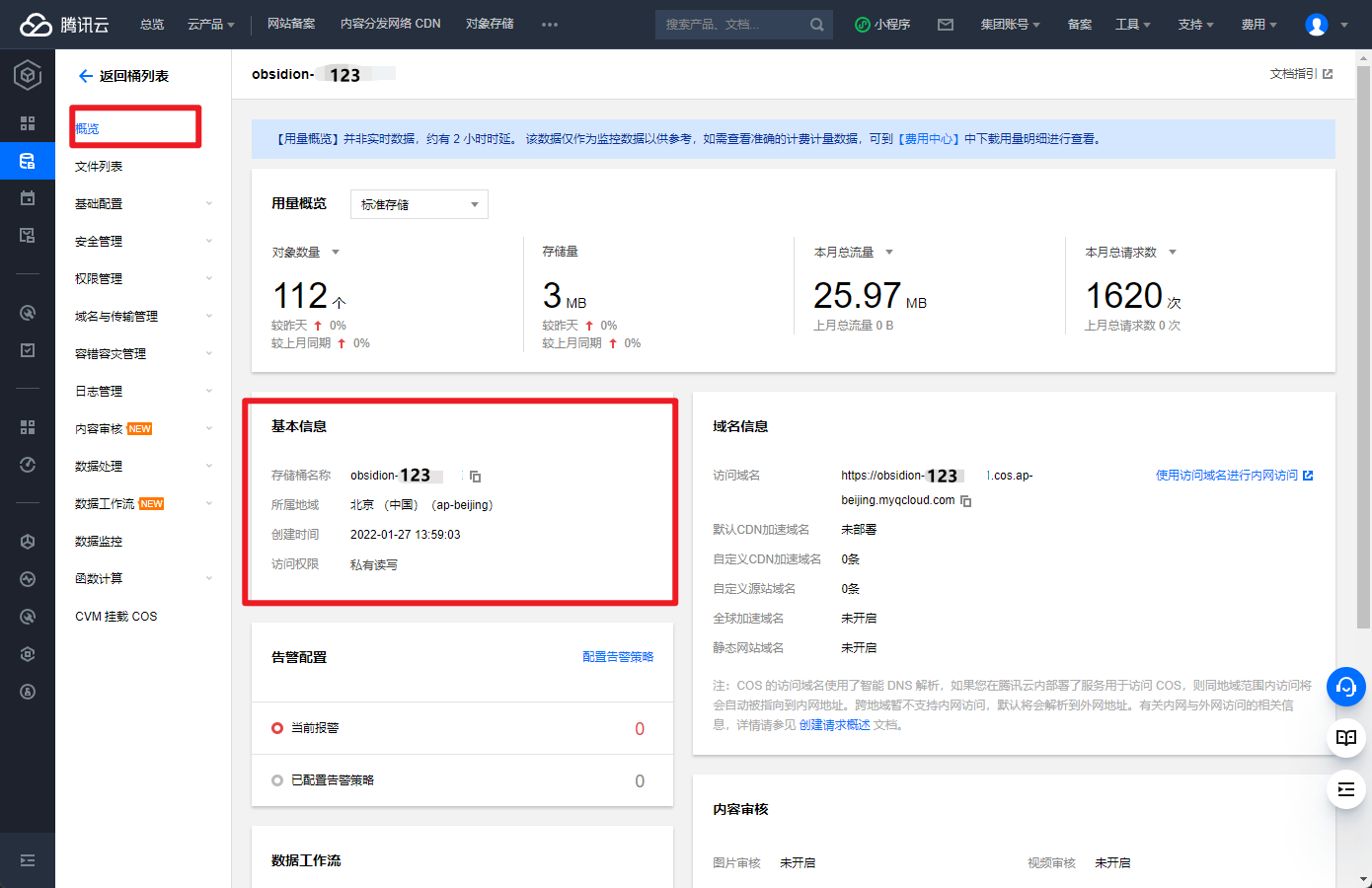Click the back arrow beside 返回桶列表

[86, 76]
